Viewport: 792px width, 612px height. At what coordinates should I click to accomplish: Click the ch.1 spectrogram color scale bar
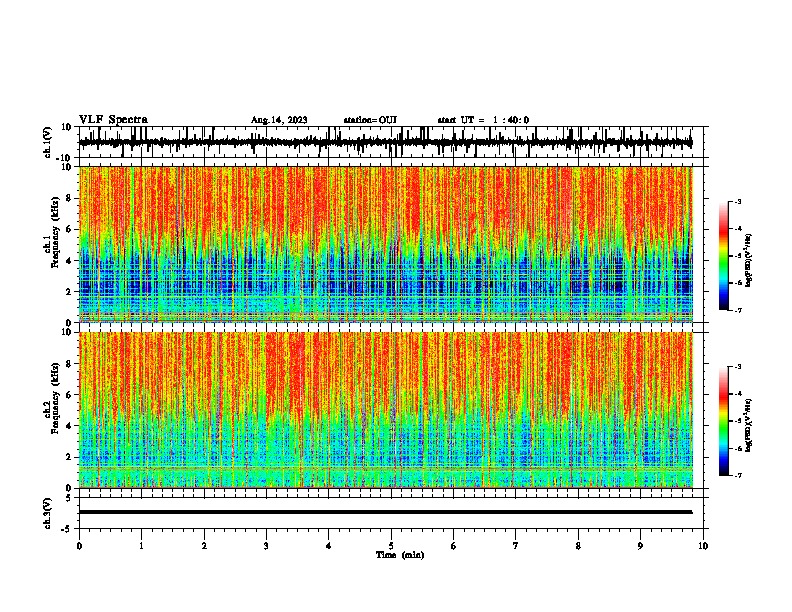pos(724,255)
